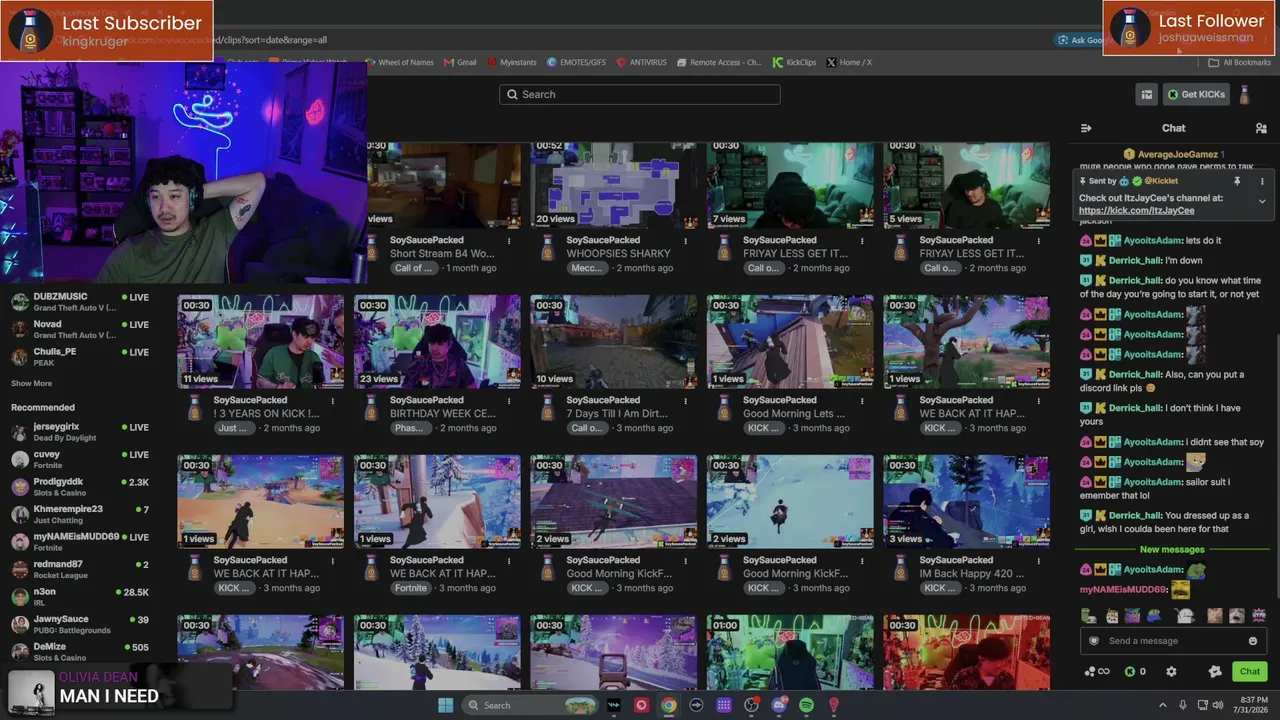This screenshot has width=1280, height=720.
Task: Click Show More under followed channels
Action: [x=31, y=383]
